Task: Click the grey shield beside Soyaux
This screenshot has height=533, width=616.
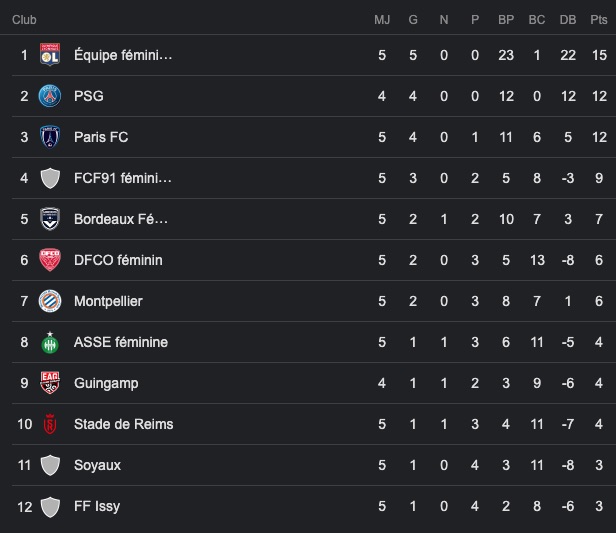Action: tap(50, 465)
